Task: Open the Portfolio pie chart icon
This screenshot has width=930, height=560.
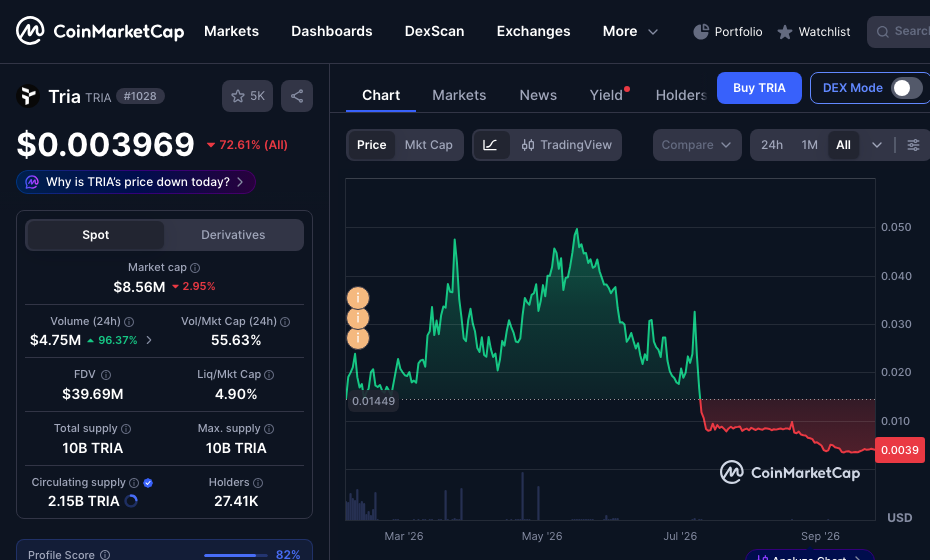Action: coord(700,31)
